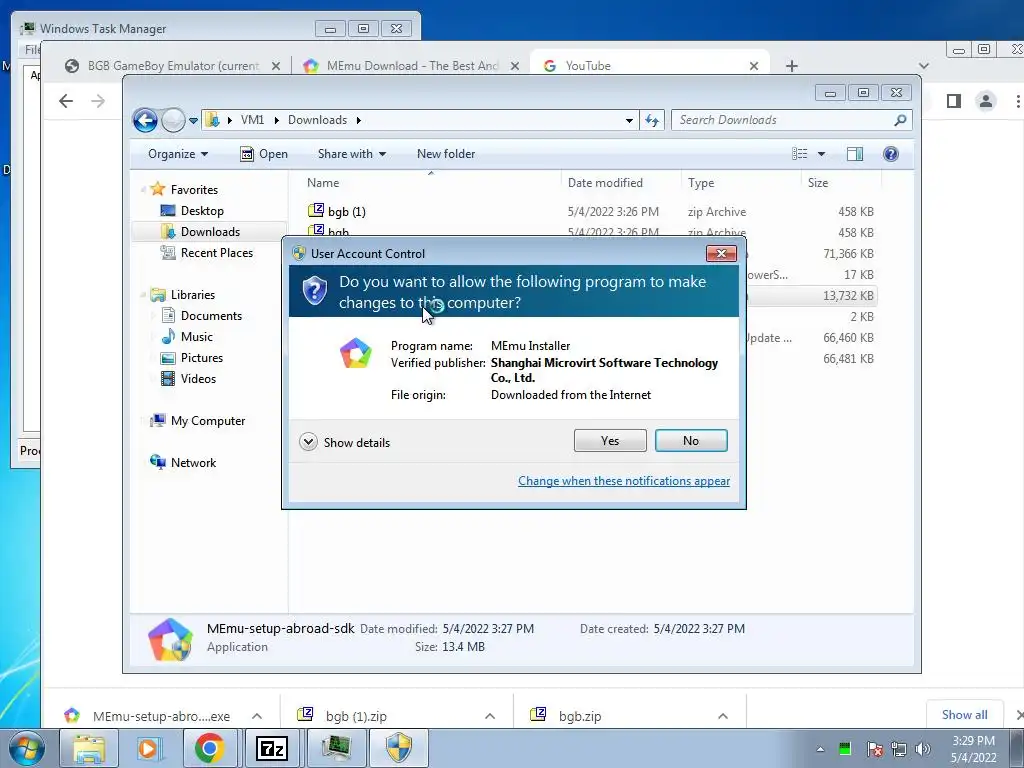
Task: Click the Explorer refresh button
Action: click(x=651, y=120)
